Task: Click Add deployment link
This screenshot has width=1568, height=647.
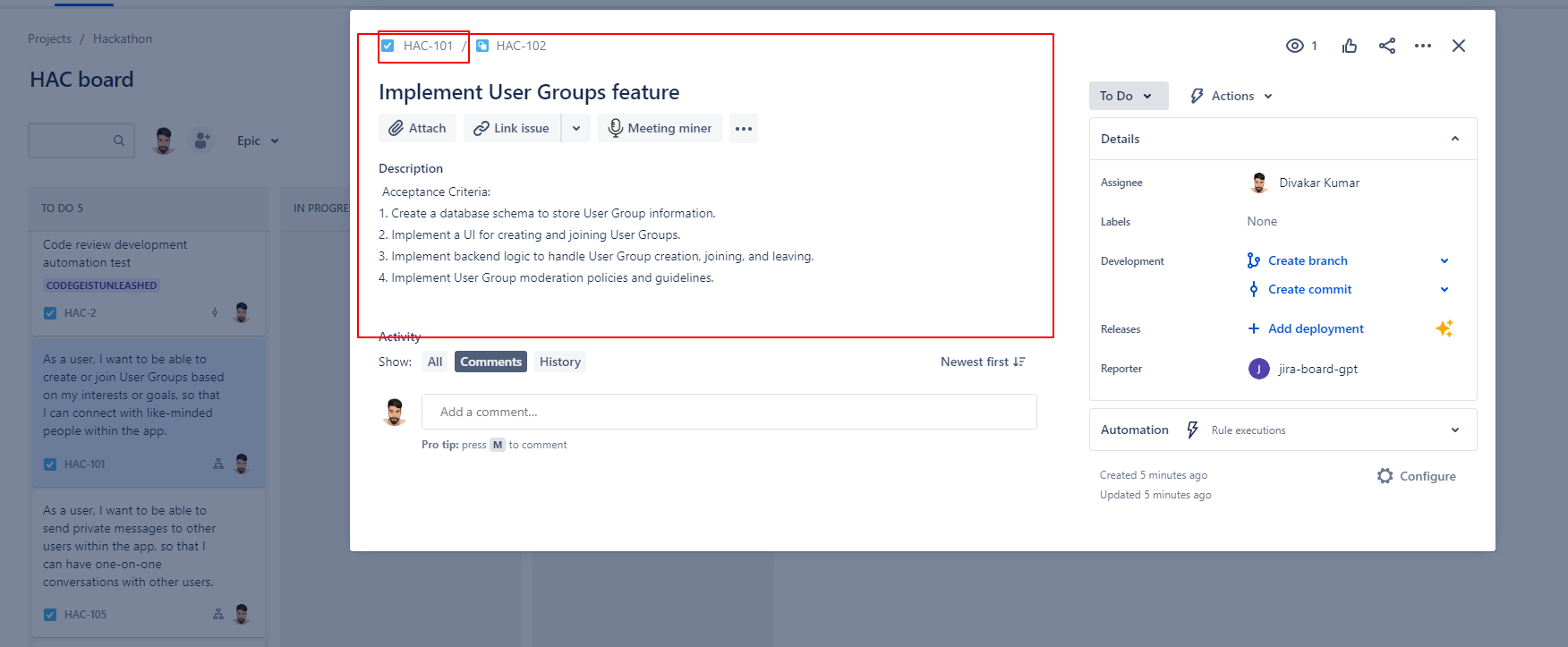Action: tap(1316, 328)
